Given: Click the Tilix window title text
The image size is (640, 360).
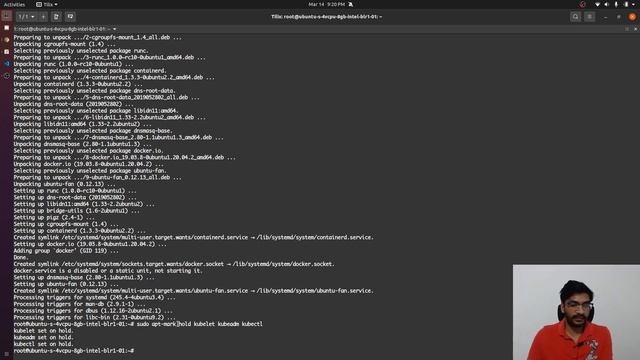Looking at the screenshot, I should [x=327, y=17].
